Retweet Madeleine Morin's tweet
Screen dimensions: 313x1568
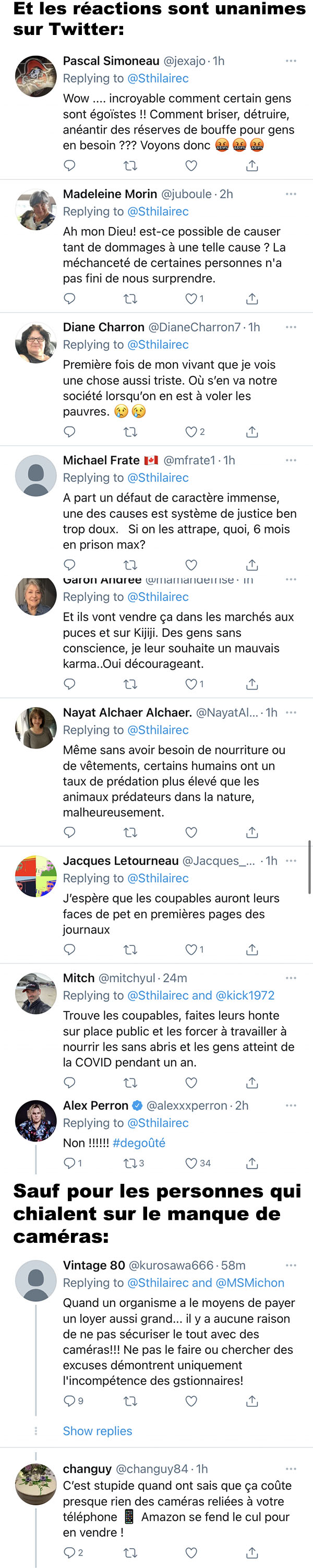130,298
